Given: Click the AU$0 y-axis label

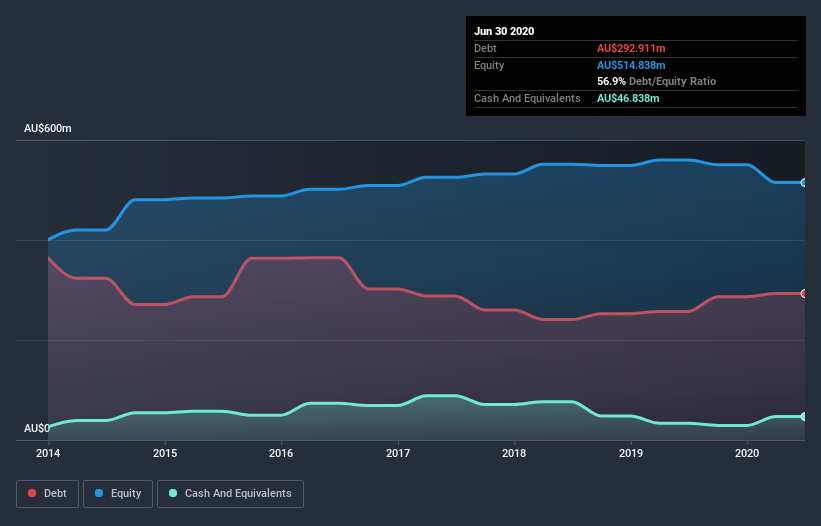Looking at the screenshot, I should point(37,428).
